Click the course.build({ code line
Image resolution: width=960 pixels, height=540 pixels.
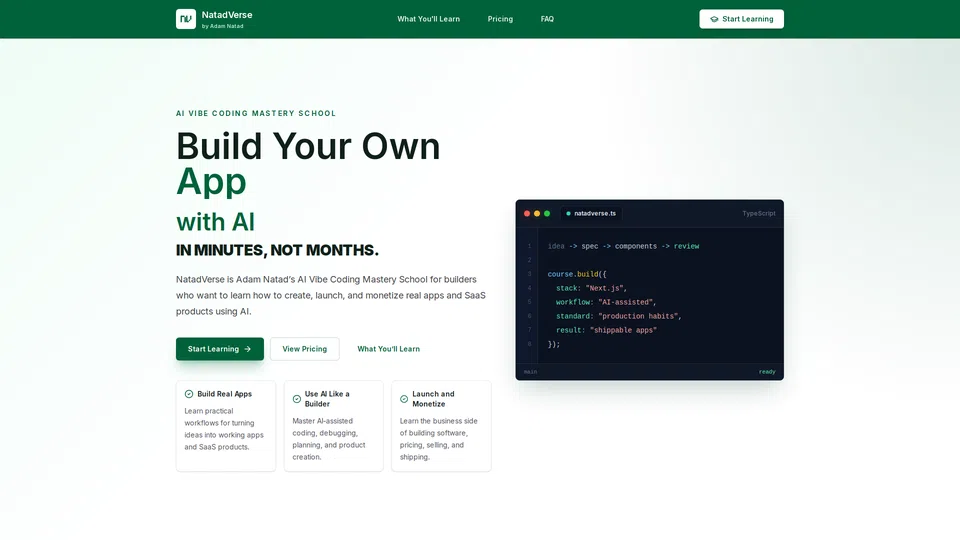[x=577, y=274]
